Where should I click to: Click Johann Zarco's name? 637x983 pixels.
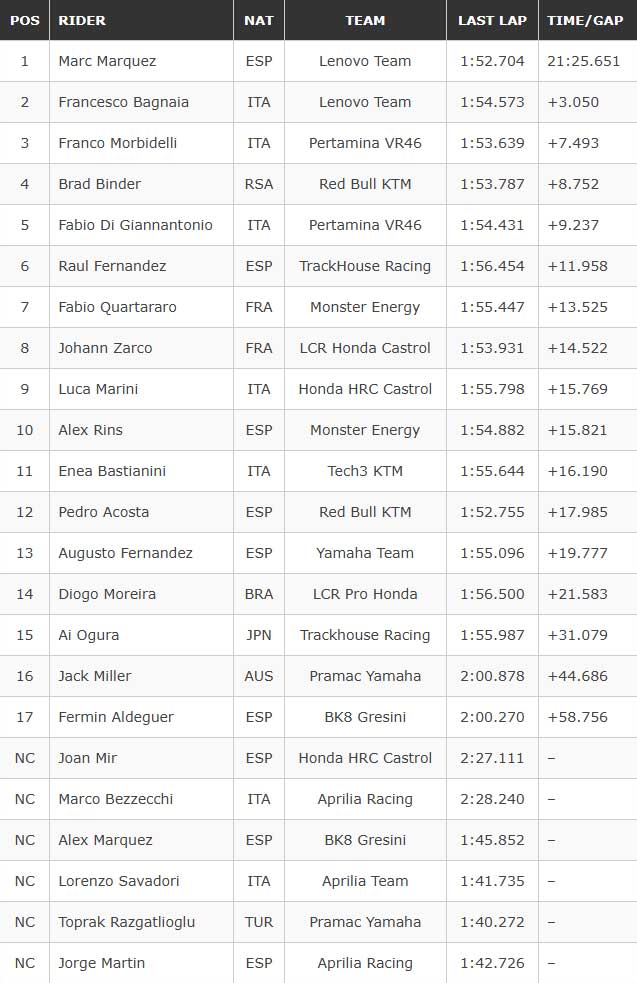(x=105, y=348)
